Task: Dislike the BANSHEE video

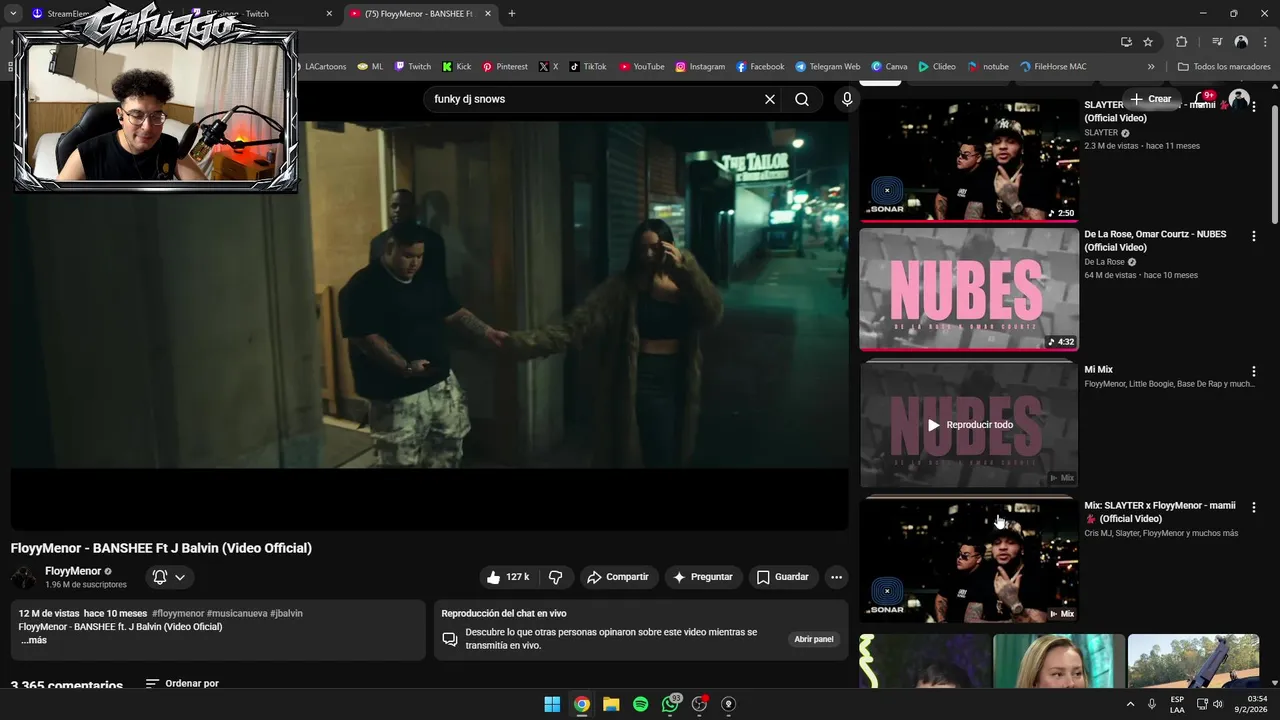Action: 556,577
